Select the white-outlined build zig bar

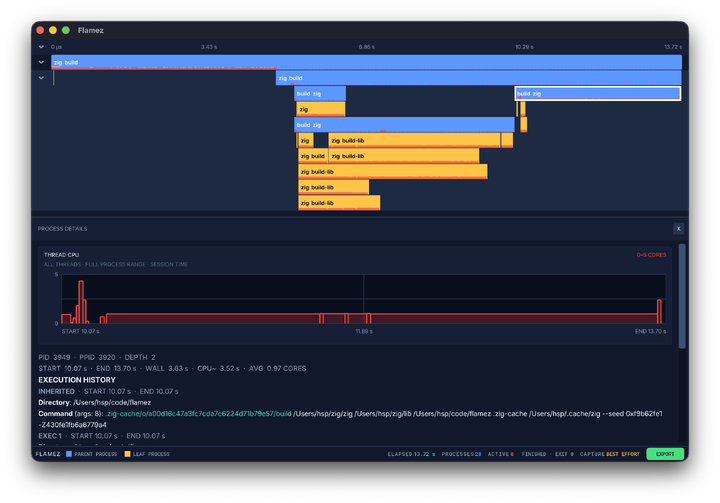[x=598, y=93]
